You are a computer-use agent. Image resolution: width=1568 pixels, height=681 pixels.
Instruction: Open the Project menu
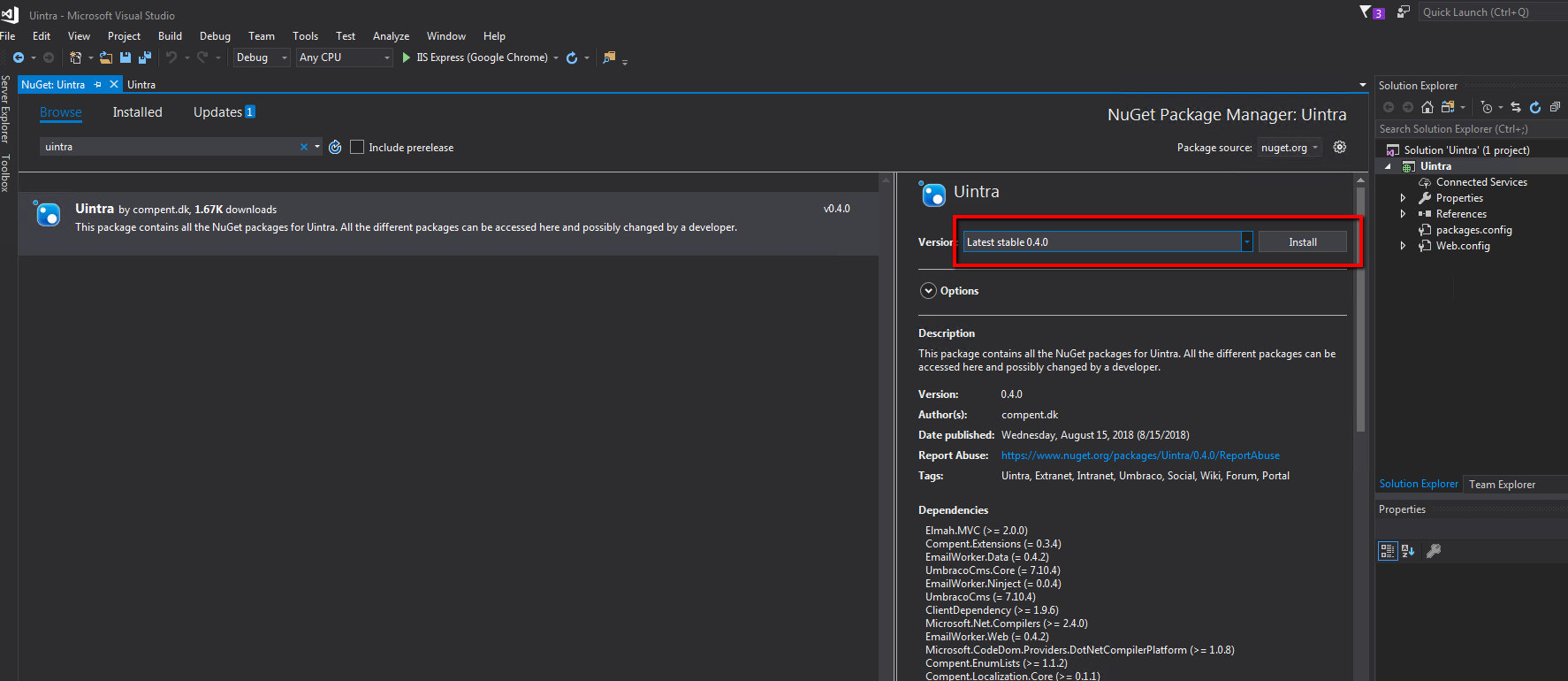click(x=124, y=36)
